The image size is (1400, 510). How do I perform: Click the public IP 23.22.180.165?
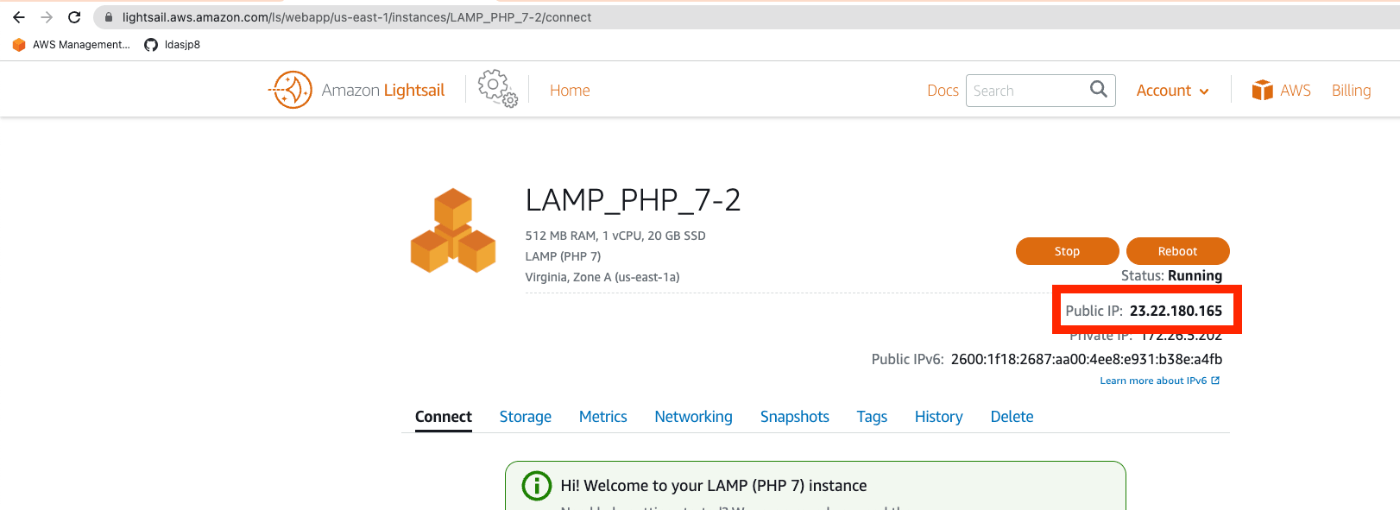coord(1175,312)
